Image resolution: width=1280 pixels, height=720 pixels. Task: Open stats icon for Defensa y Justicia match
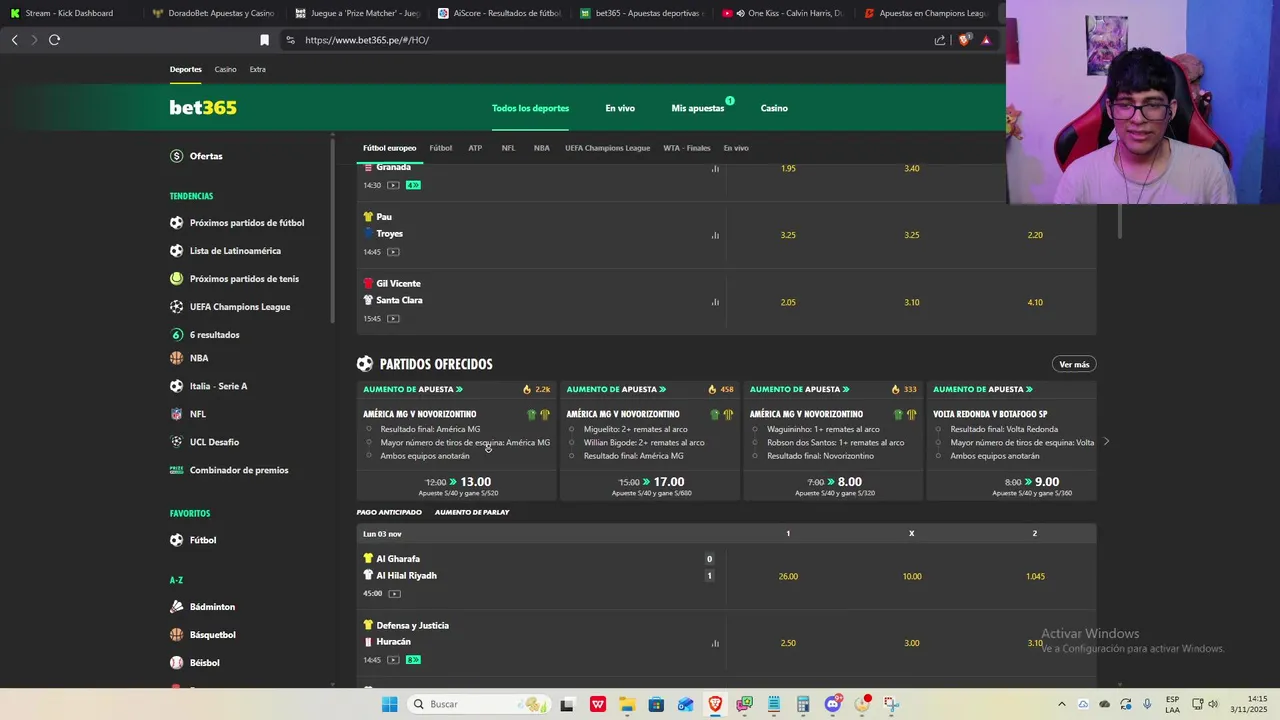pyautogui.click(x=715, y=643)
